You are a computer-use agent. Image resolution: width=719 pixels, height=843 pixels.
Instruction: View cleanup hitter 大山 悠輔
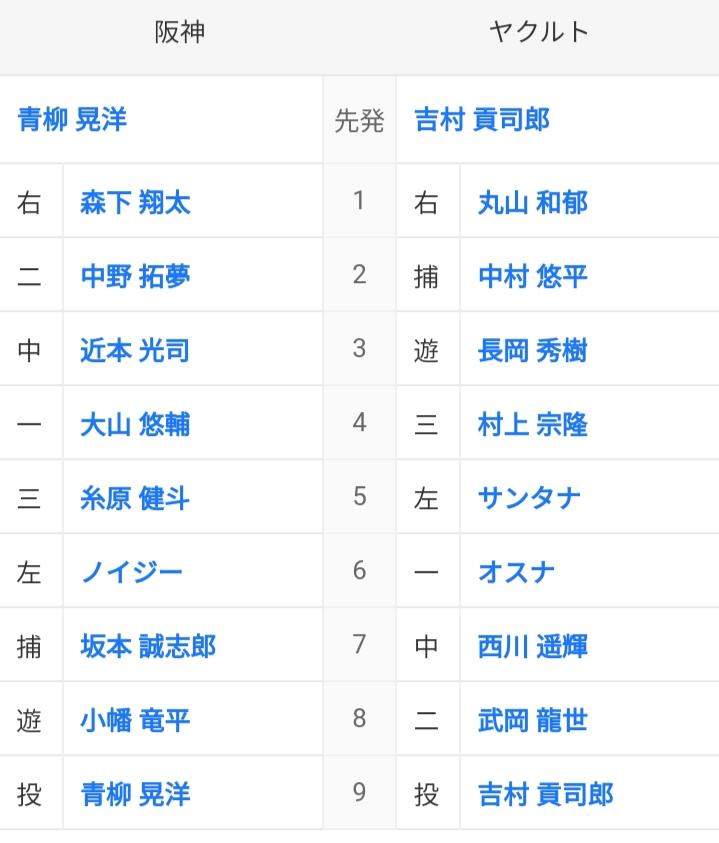[135, 424]
